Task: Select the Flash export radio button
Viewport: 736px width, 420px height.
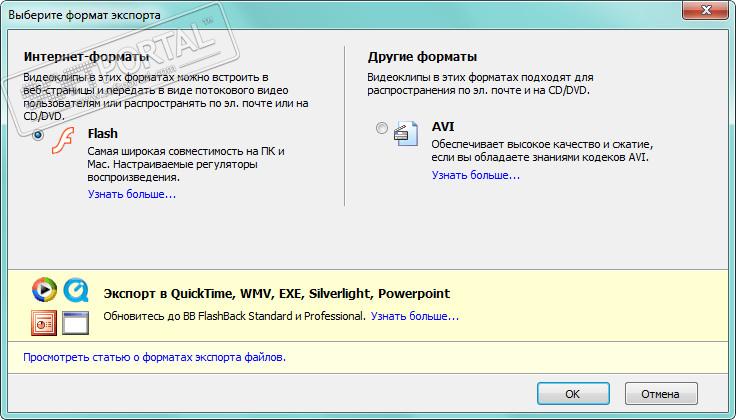Action: (x=39, y=135)
